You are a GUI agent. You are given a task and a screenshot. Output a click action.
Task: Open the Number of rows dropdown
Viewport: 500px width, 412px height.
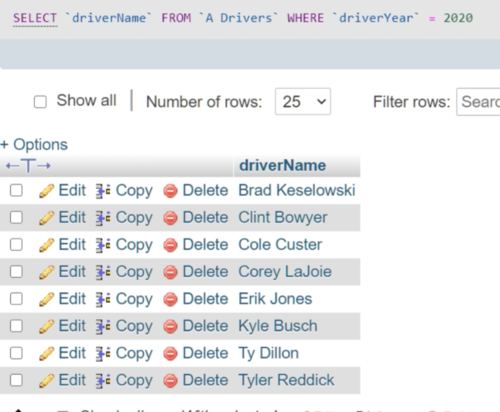tap(303, 101)
